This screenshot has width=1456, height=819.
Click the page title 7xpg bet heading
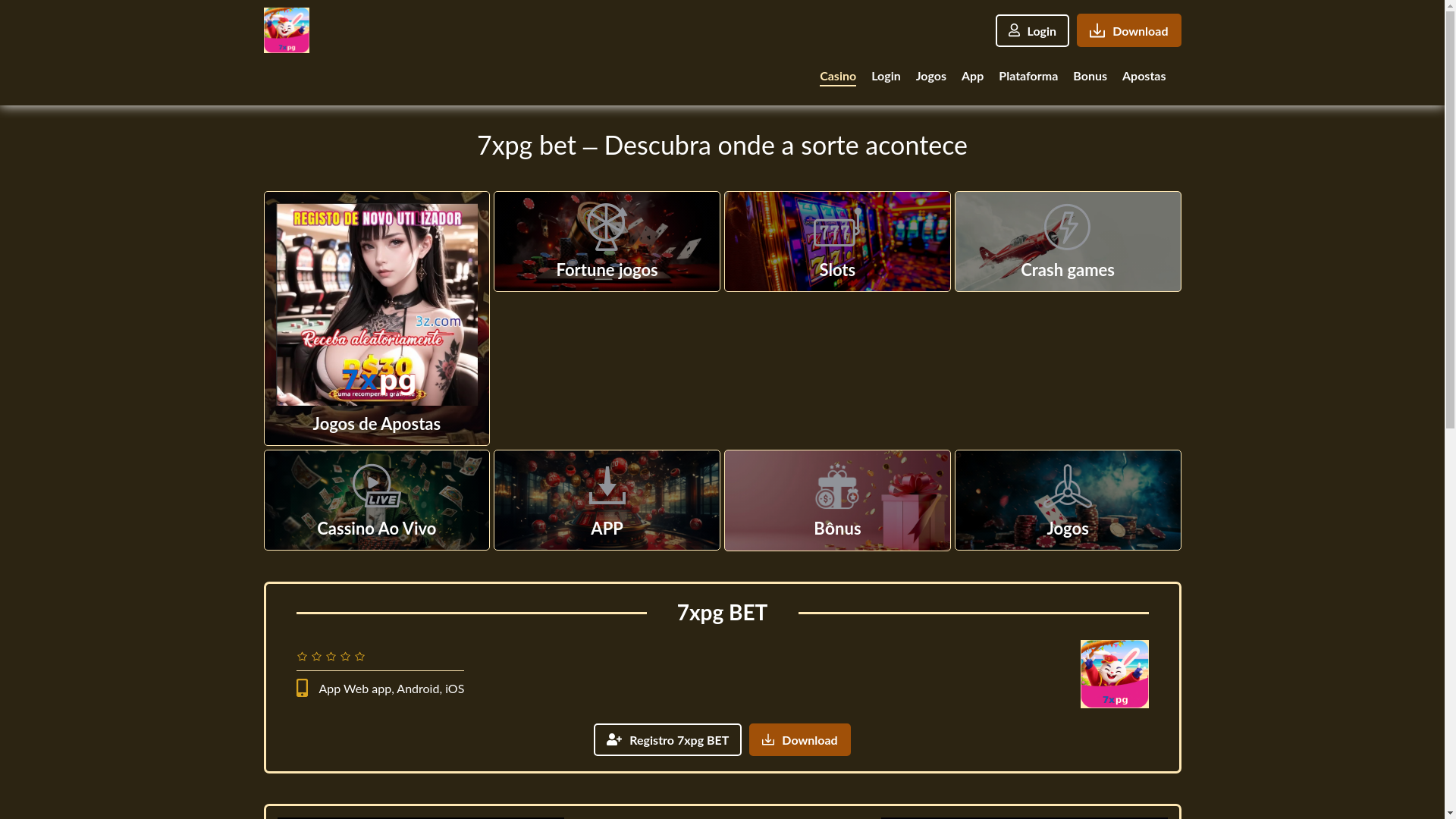(x=722, y=146)
